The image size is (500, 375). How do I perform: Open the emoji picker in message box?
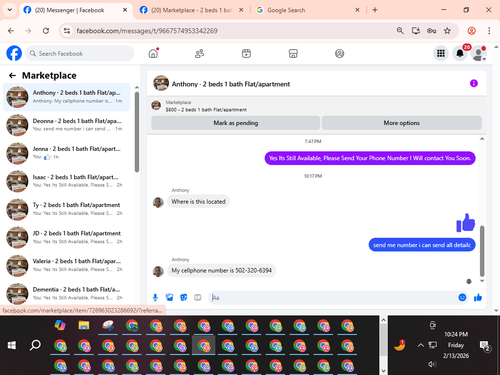click(x=462, y=297)
